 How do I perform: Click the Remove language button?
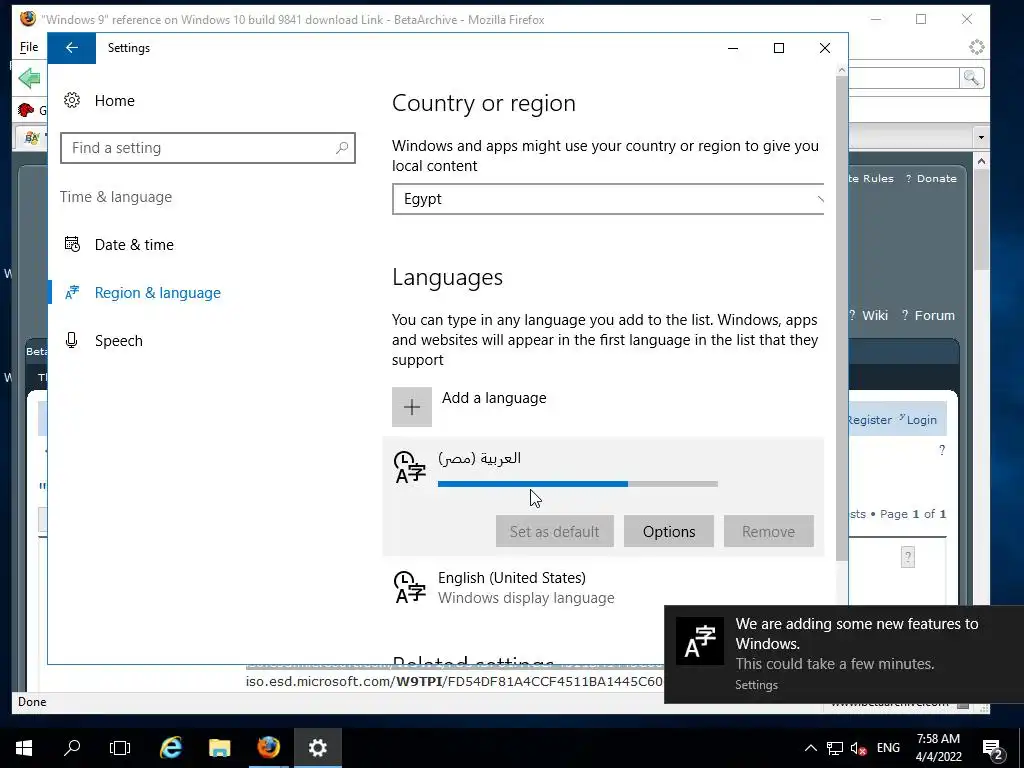(769, 532)
